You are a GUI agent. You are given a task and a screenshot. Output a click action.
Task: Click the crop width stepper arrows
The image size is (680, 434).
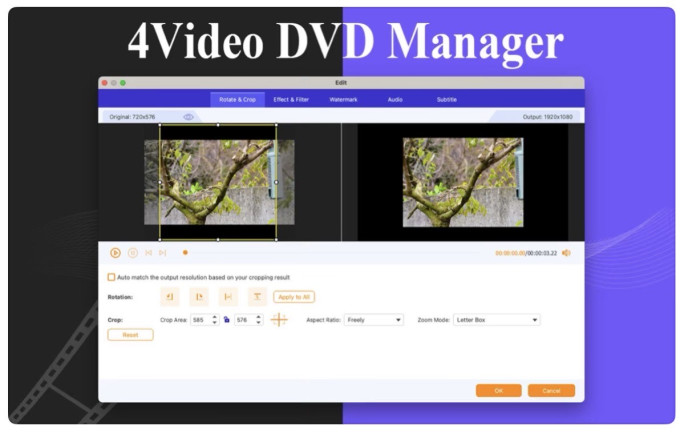(x=215, y=320)
